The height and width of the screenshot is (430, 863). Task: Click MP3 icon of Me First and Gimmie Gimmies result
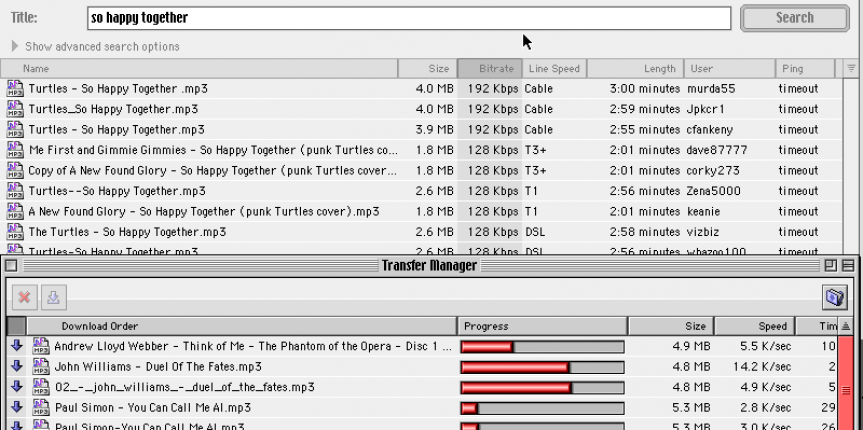point(15,150)
